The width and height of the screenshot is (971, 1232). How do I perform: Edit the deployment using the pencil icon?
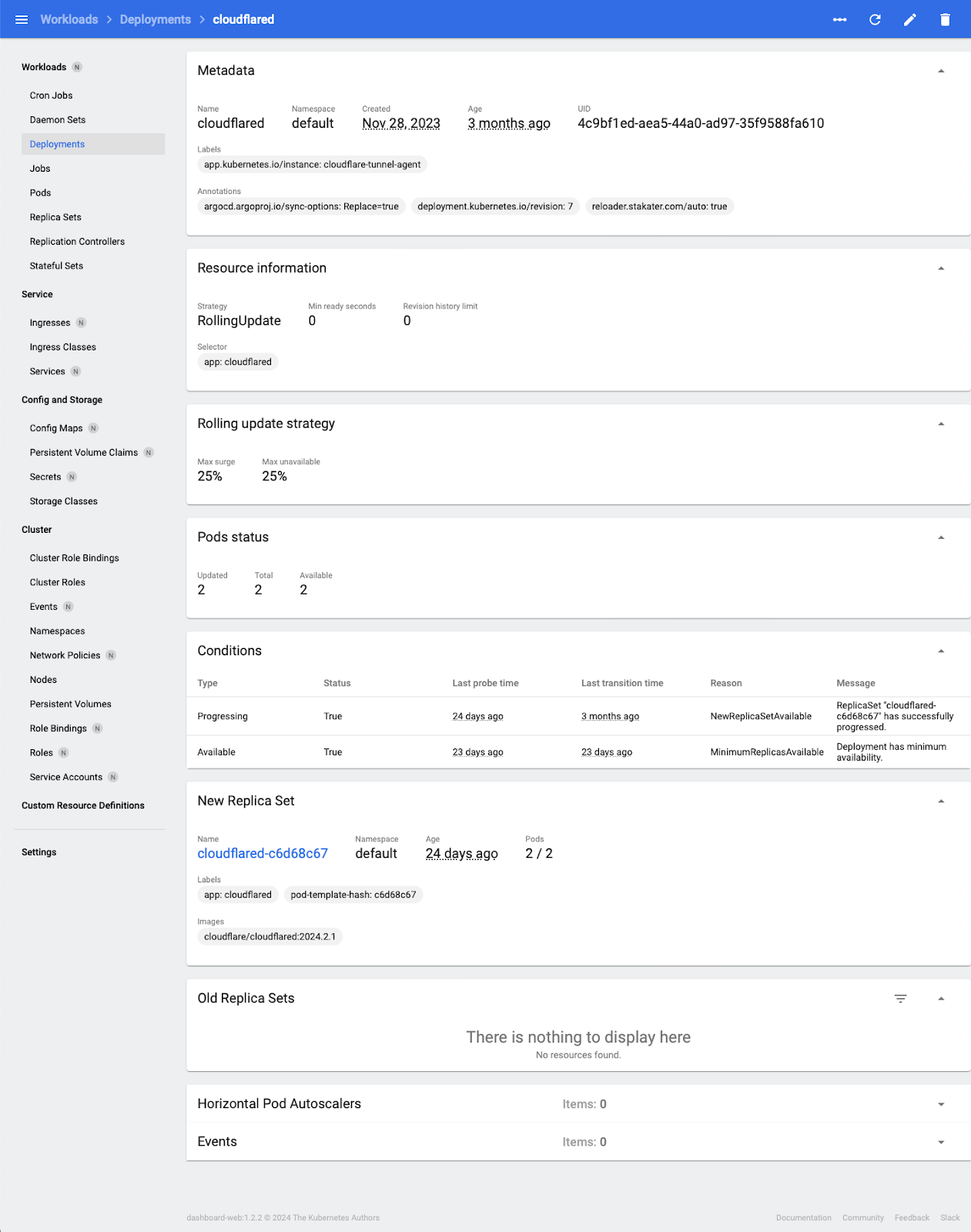click(x=910, y=19)
